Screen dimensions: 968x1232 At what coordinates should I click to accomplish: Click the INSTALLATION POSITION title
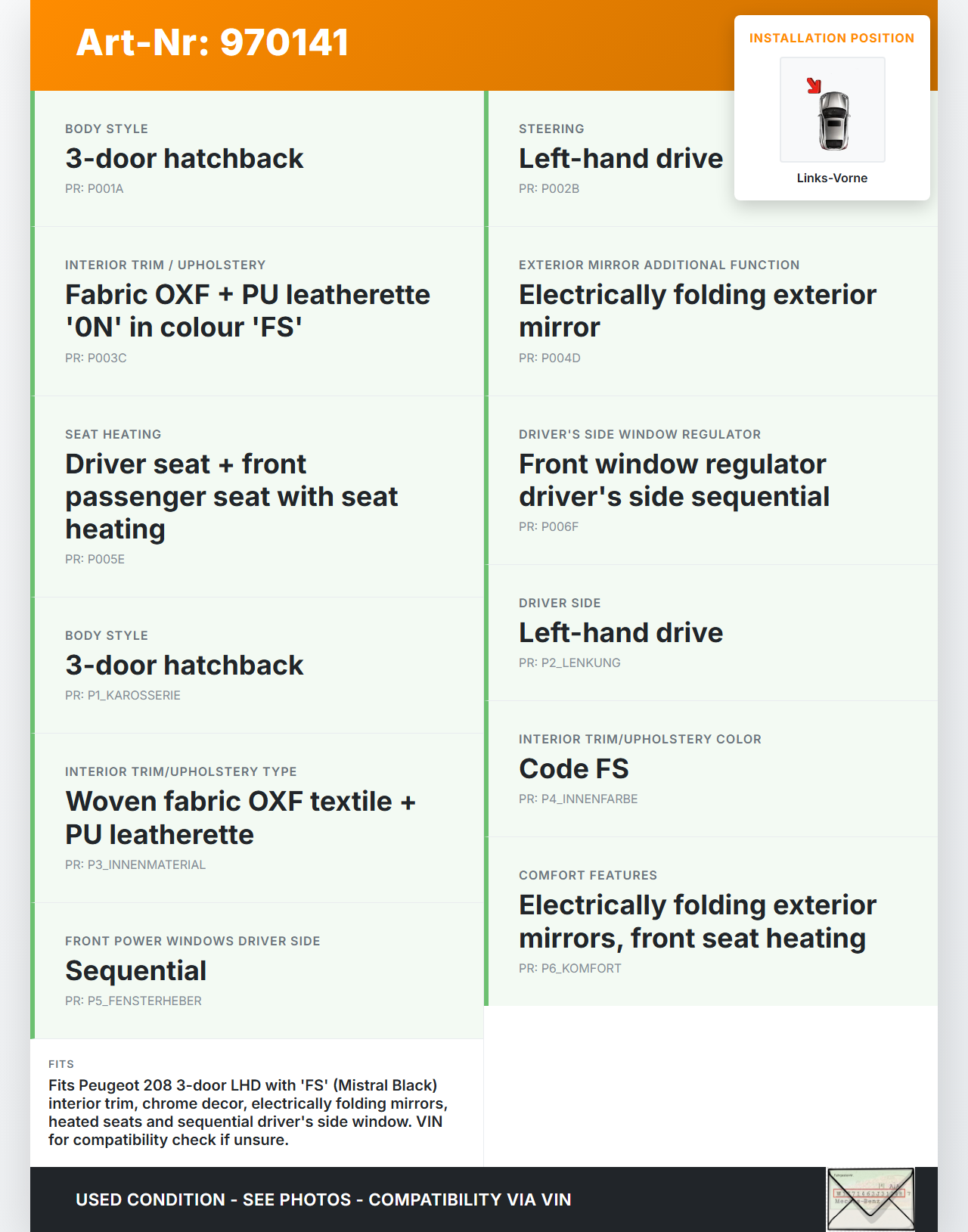pos(831,38)
